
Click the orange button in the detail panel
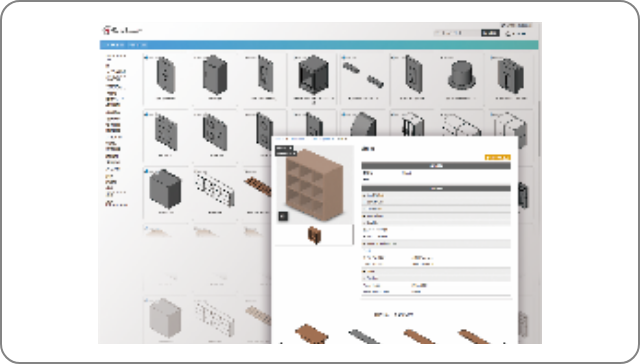click(498, 157)
